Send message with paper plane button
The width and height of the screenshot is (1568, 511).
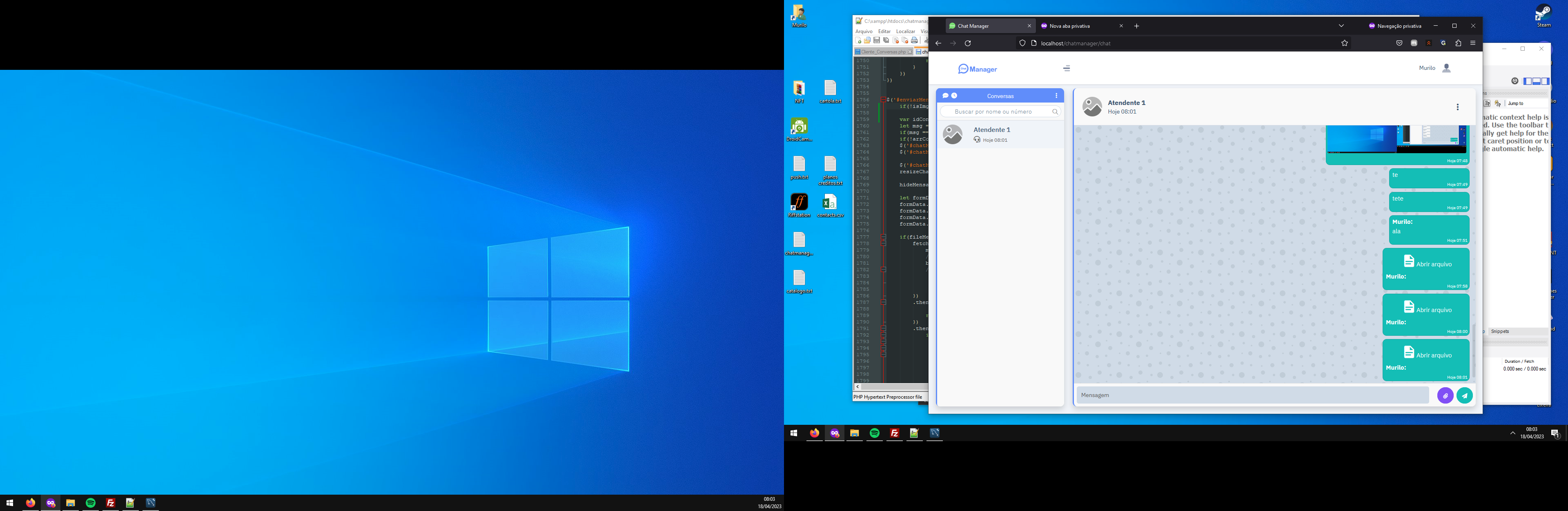pos(1465,395)
